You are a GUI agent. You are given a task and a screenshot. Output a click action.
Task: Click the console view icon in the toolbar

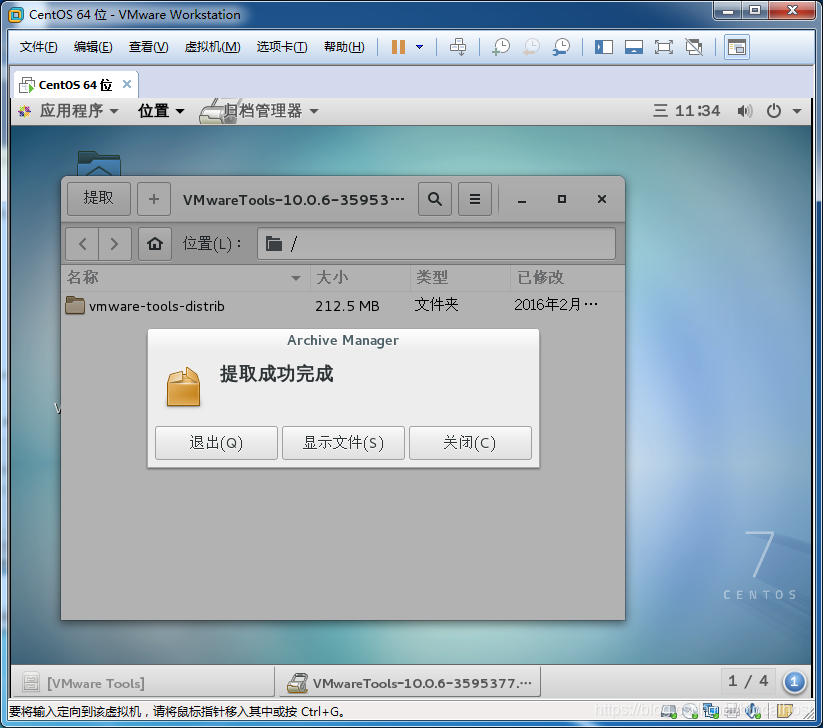coord(736,47)
